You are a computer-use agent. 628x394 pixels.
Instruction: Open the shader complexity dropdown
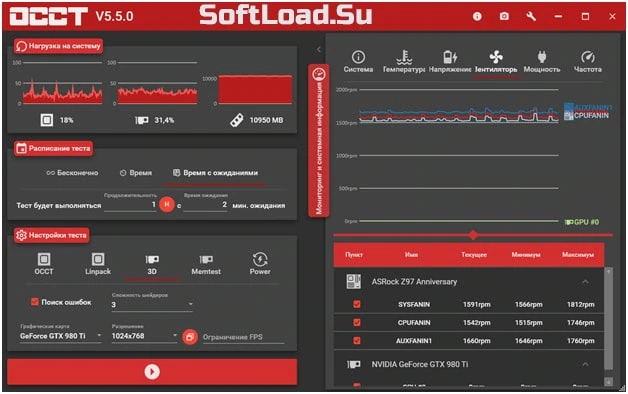[x=152, y=305]
